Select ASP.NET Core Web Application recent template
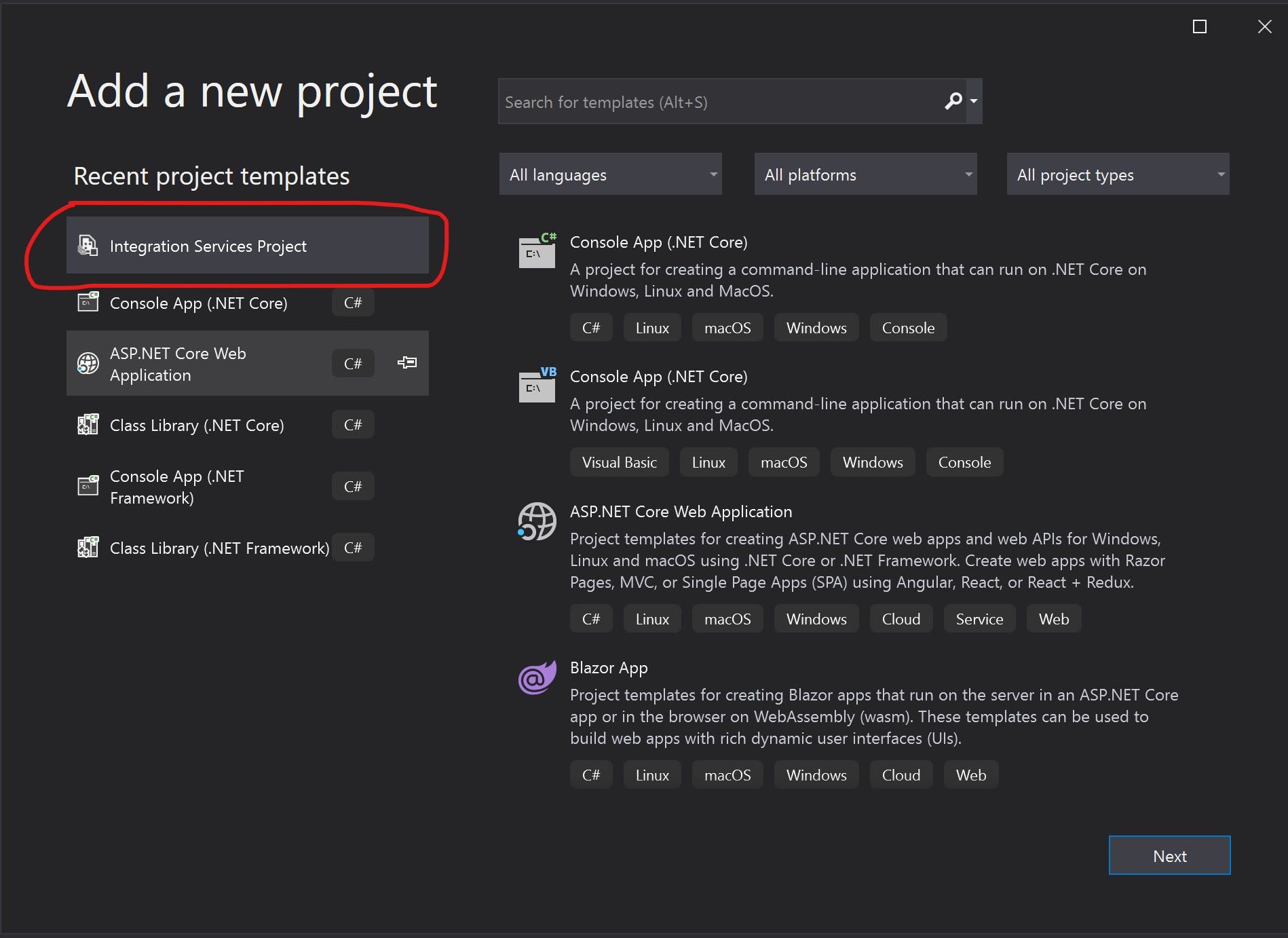The height and width of the screenshot is (938, 1288). tap(248, 364)
